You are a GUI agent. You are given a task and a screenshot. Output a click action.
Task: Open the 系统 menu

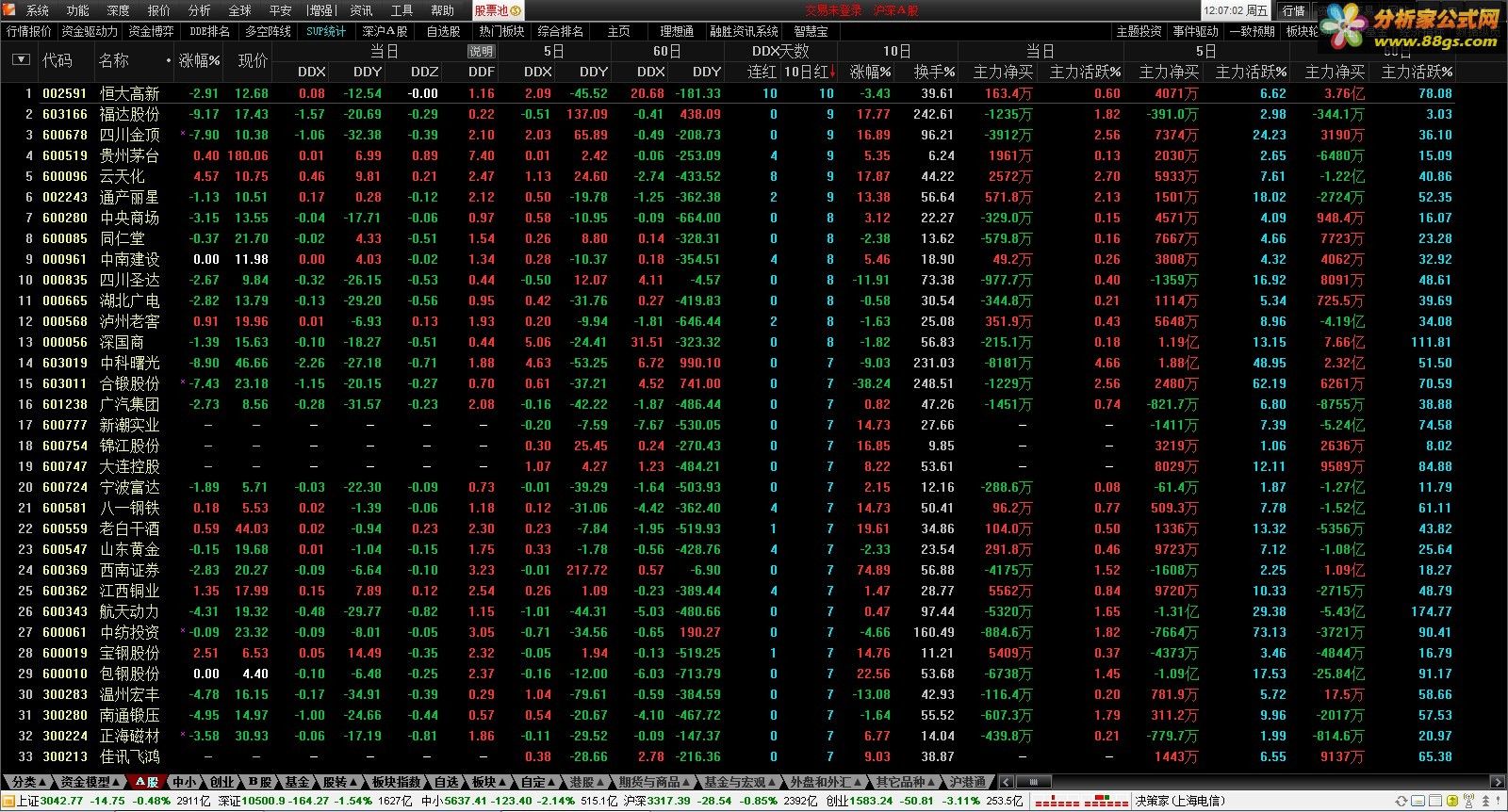38,10
